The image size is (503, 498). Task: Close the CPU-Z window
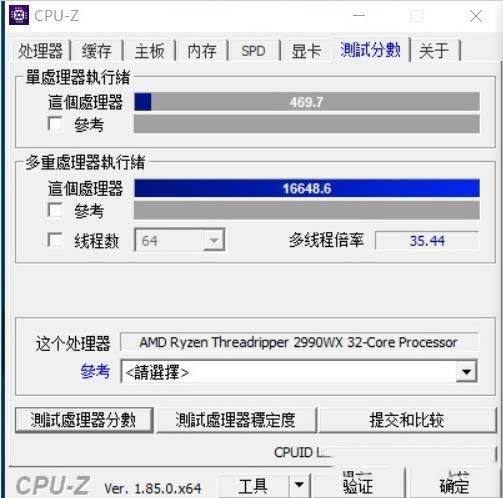pyautogui.click(x=476, y=16)
